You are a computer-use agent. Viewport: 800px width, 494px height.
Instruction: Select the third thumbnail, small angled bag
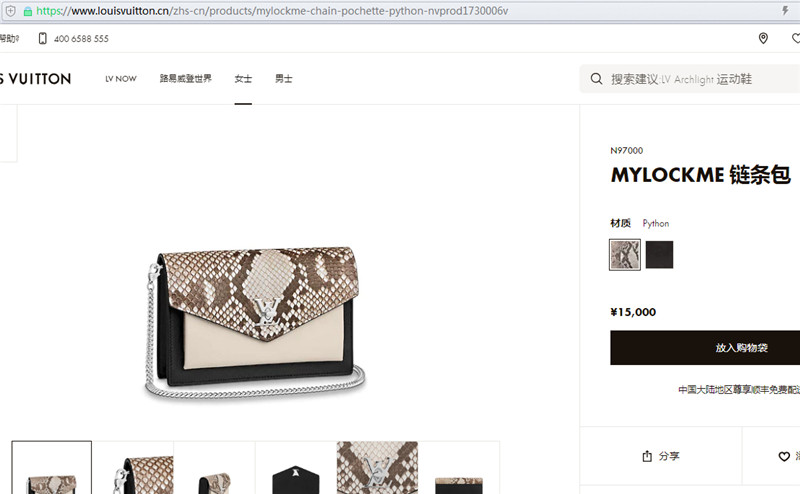[x=214, y=467]
